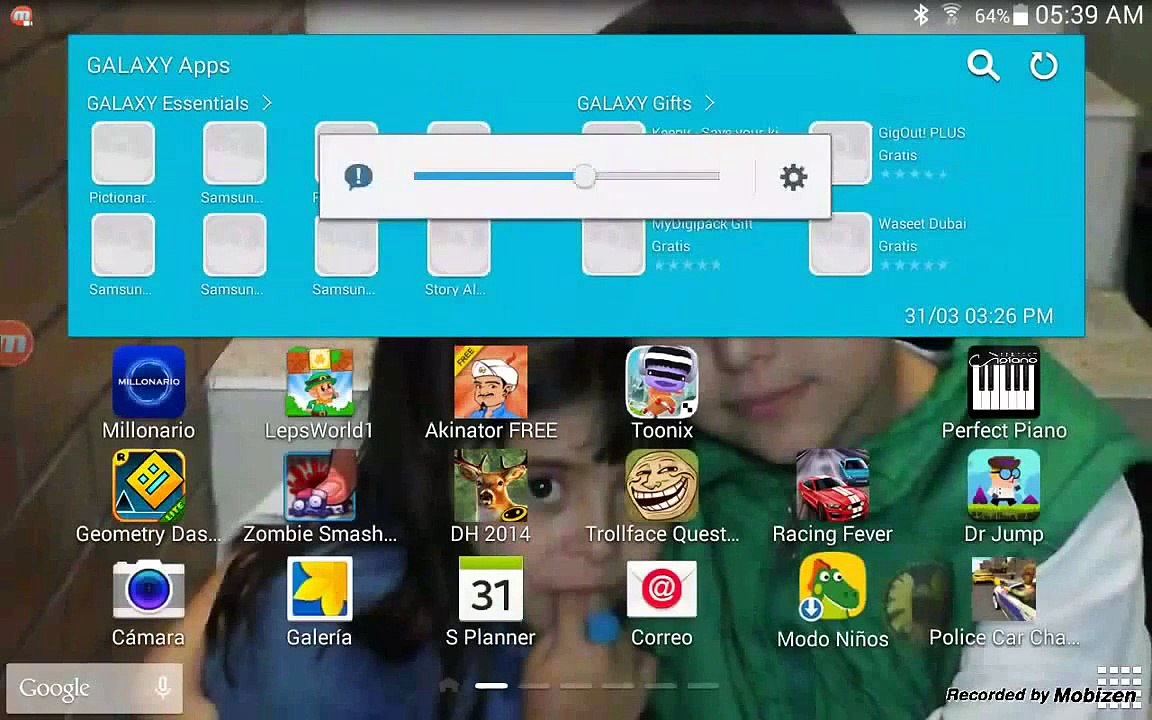Open the Millonario game app
Image resolution: width=1152 pixels, height=720 pixels.
[148, 382]
